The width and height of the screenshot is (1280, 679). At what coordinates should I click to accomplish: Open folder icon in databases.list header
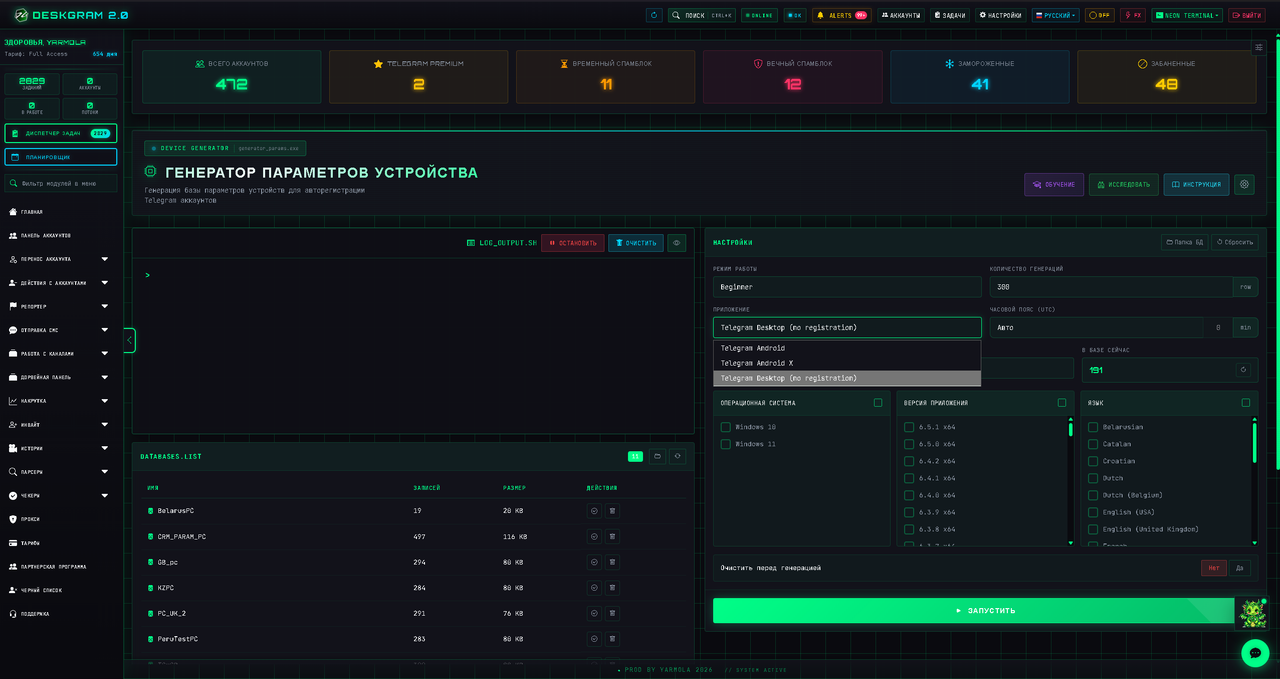click(x=657, y=456)
